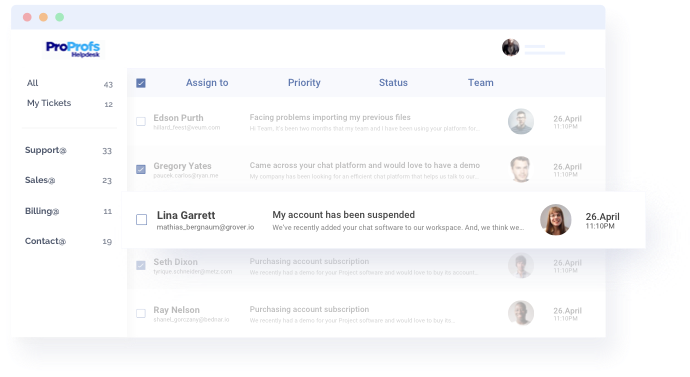
Task: Open the Priority dropdown
Action: (x=304, y=83)
